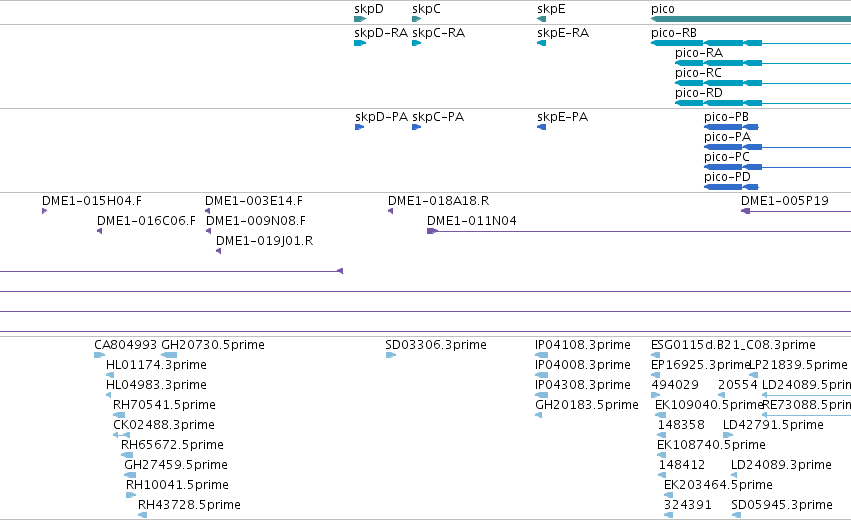The width and height of the screenshot is (851, 520).
Task: Click EST LP21839.5prime
Action: pyautogui.click(x=798, y=365)
